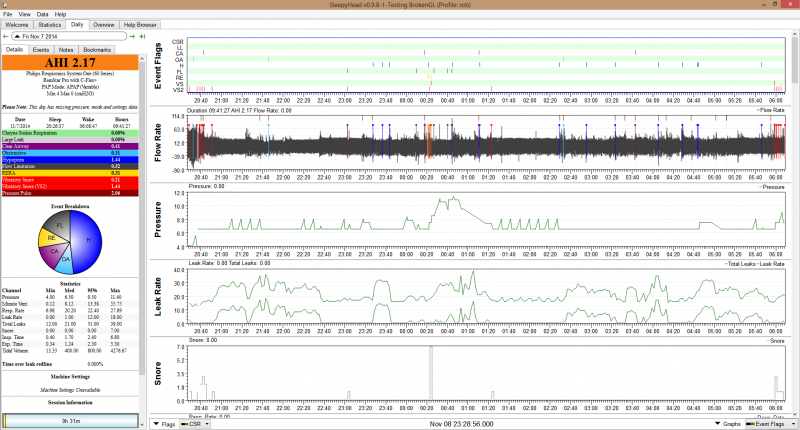Click the pressure peak near 00:40

point(453,199)
